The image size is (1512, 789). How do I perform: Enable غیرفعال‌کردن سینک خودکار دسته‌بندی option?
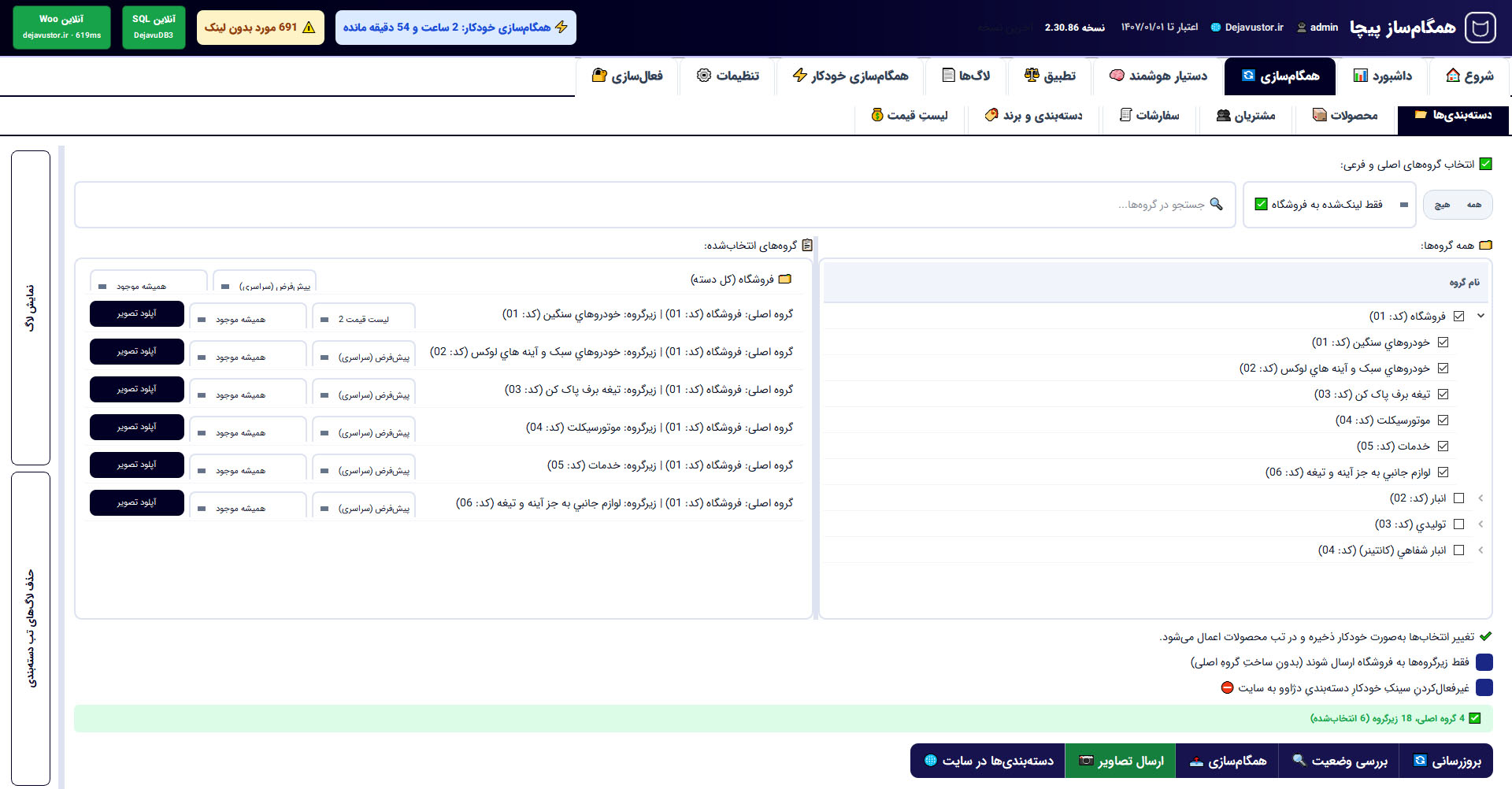pyautogui.click(x=1484, y=687)
